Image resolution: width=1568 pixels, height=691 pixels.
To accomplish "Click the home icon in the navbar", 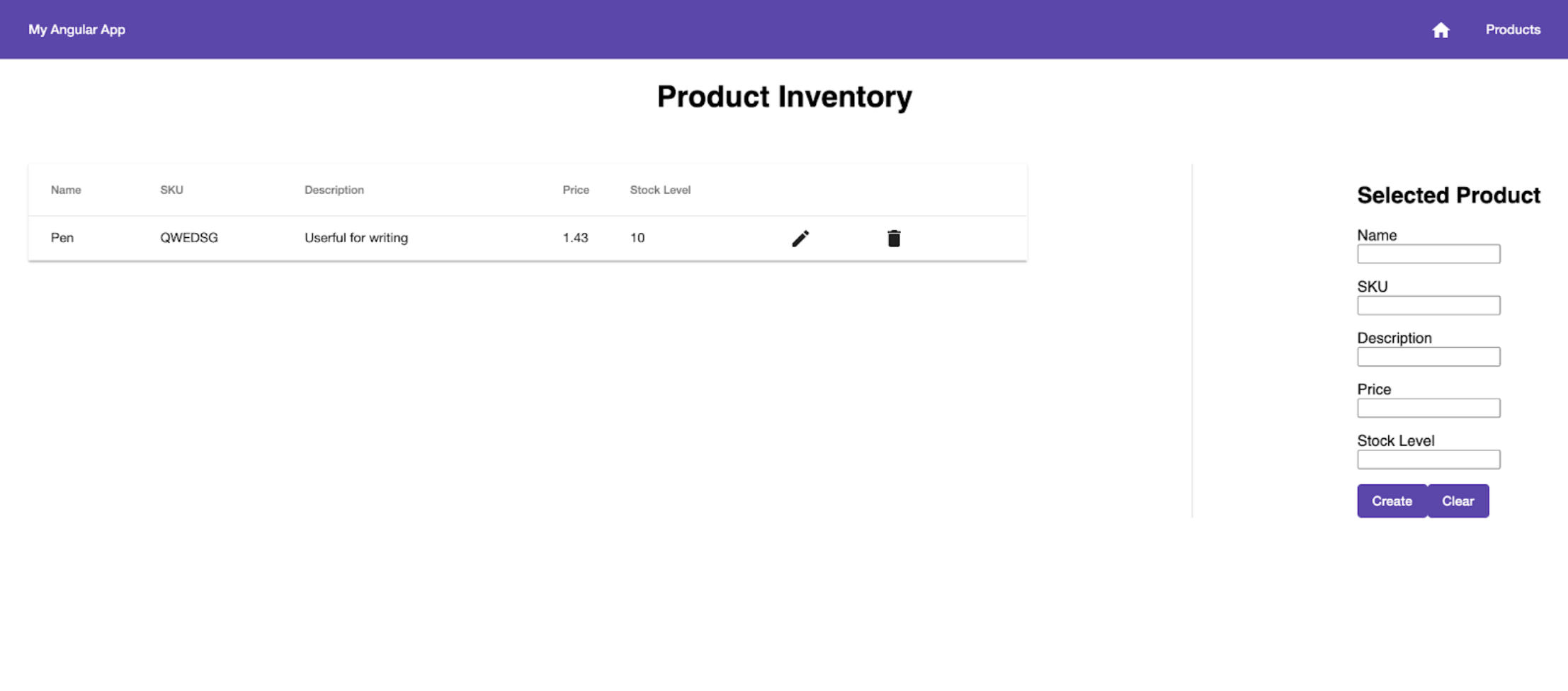I will (x=1441, y=30).
